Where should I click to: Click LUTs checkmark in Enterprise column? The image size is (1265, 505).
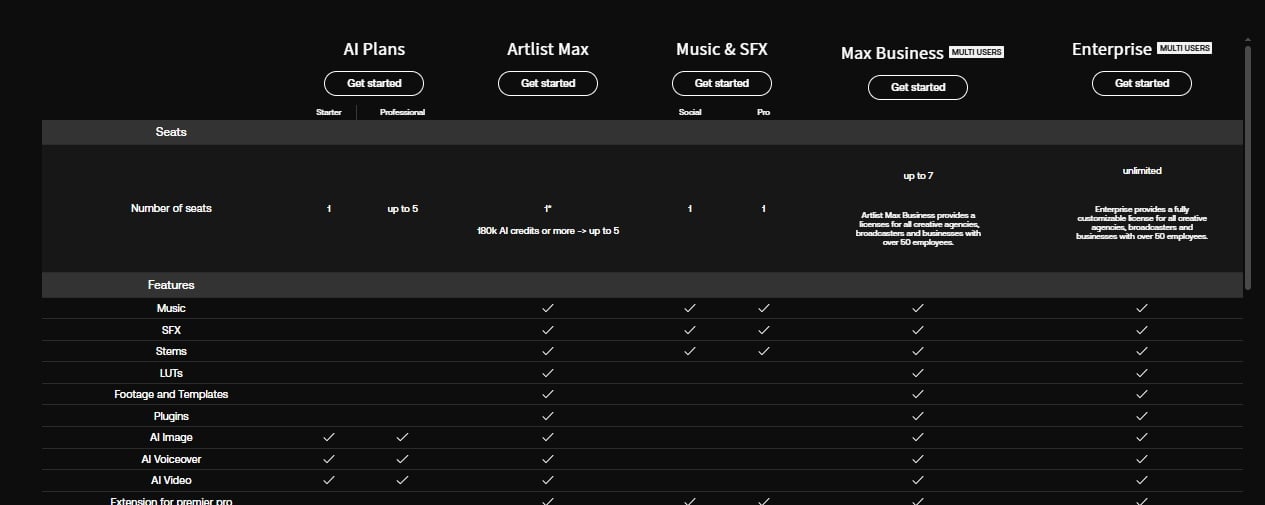pos(1142,373)
